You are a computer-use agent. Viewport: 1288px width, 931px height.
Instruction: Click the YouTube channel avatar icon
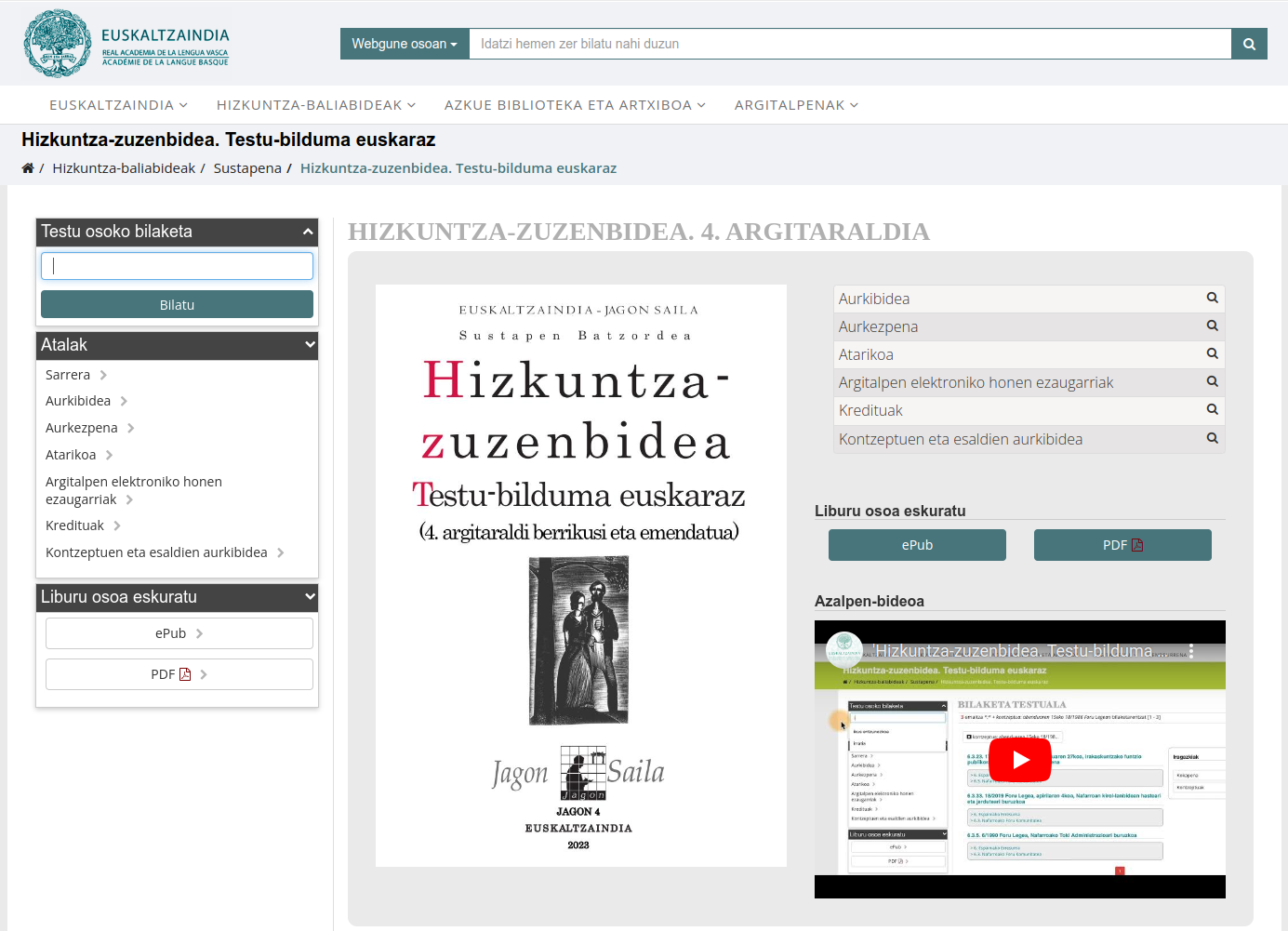coord(844,650)
